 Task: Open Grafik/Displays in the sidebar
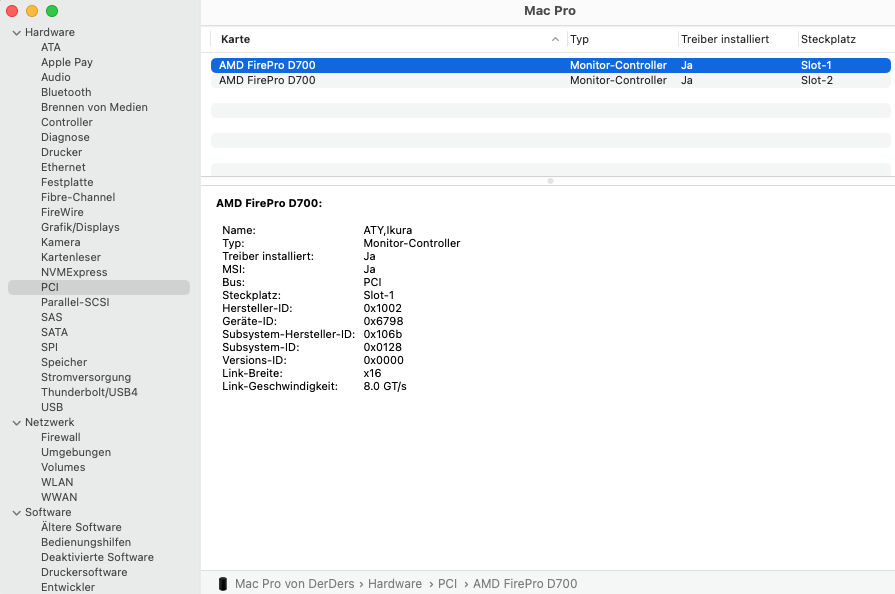(80, 227)
